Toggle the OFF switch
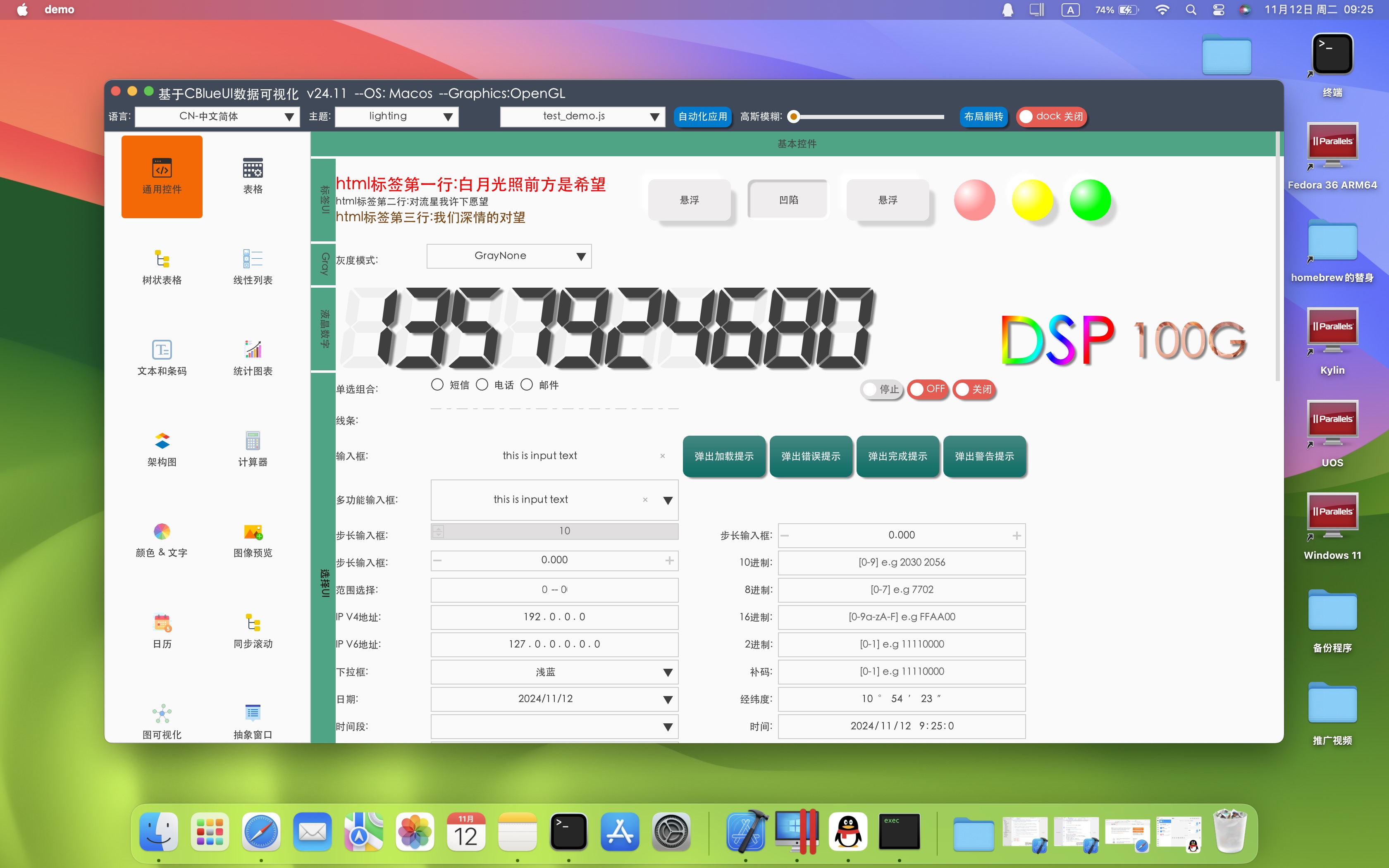Screen dimensions: 1389x868 (x=927, y=389)
